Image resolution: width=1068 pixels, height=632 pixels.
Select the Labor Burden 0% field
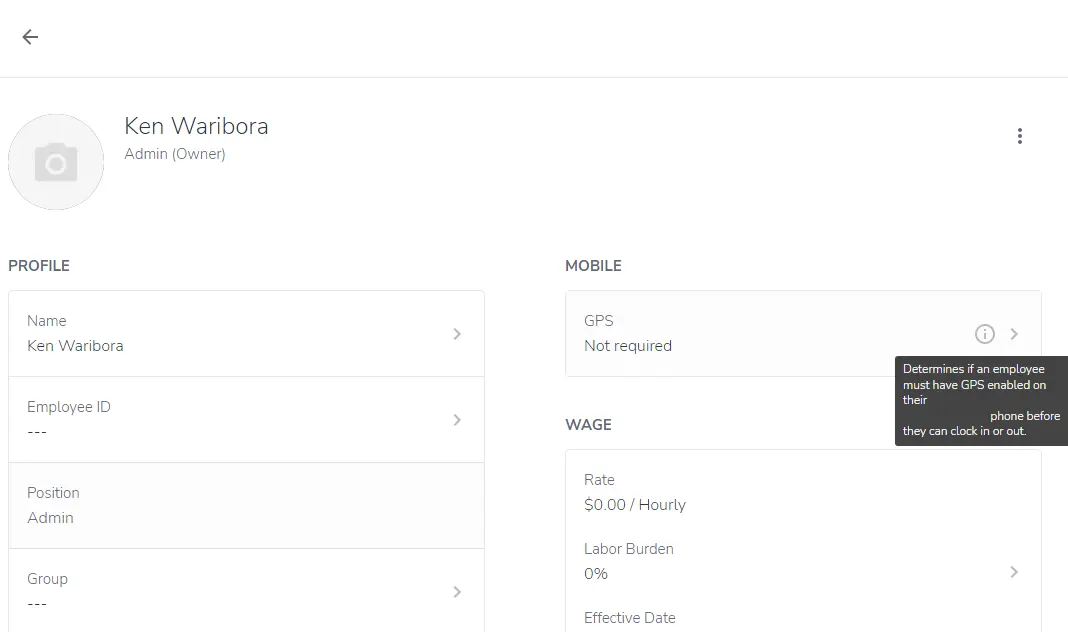tap(700, 561)
